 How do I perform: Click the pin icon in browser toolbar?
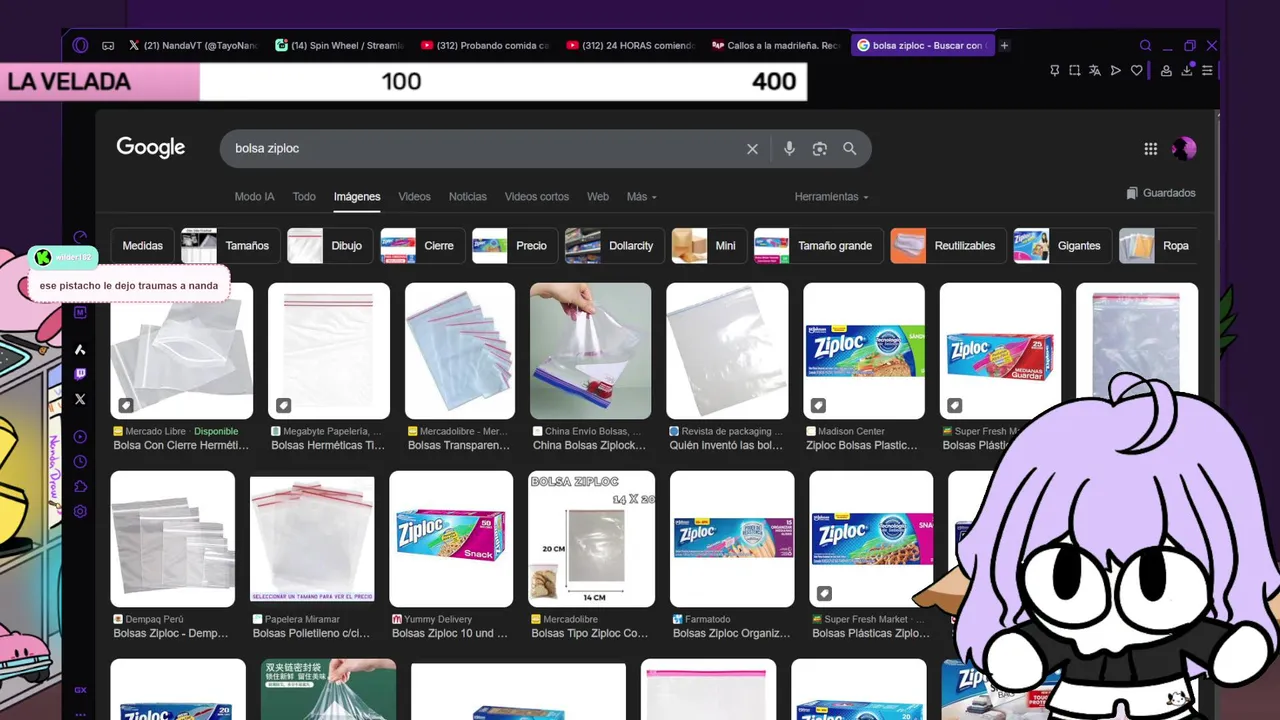(x=1054, y=70)
